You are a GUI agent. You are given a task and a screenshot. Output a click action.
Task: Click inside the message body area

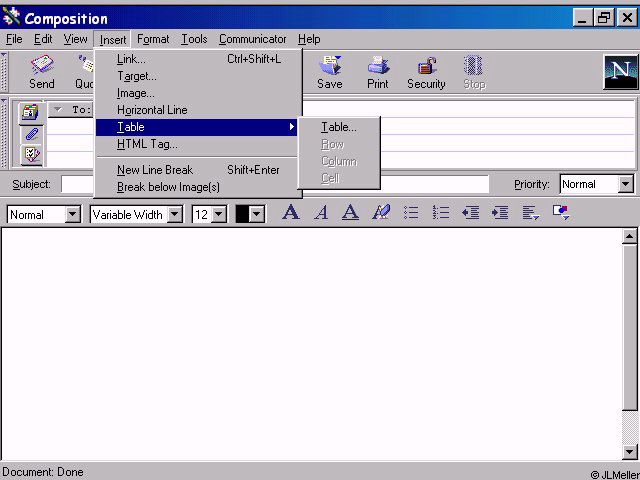click(x=312, y=344)
